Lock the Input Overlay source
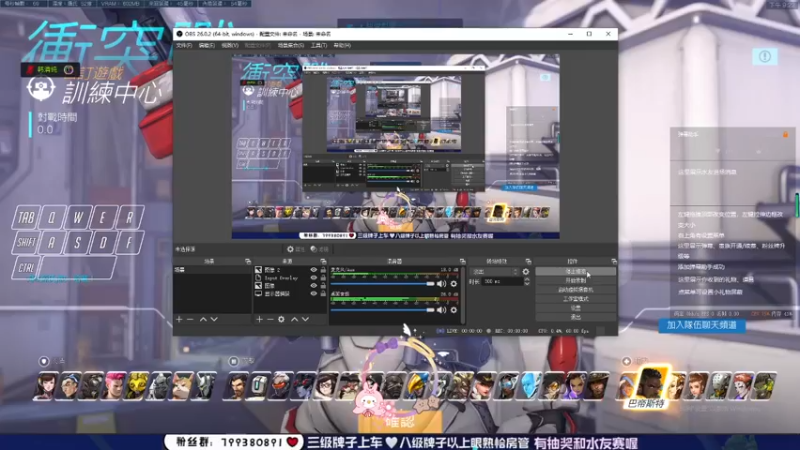 pyautogui.click(x=323, y=278)
